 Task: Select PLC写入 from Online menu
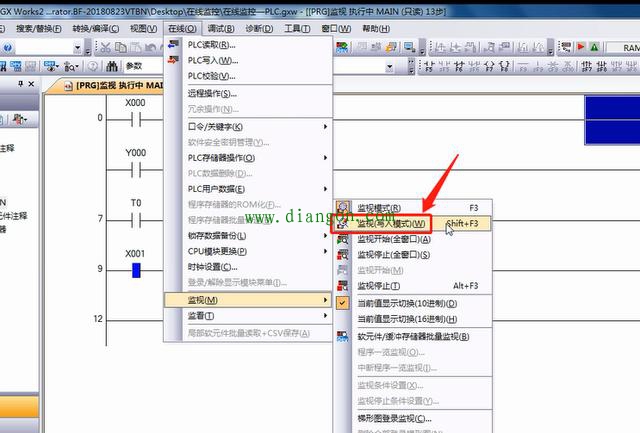pyautogui.click(x=248, y=60)
